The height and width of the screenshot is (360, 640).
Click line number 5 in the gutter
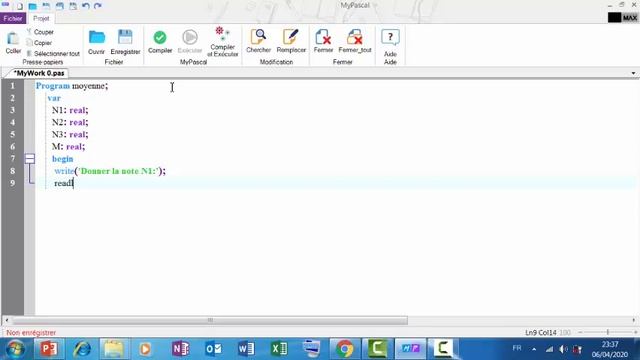point(12,134)
